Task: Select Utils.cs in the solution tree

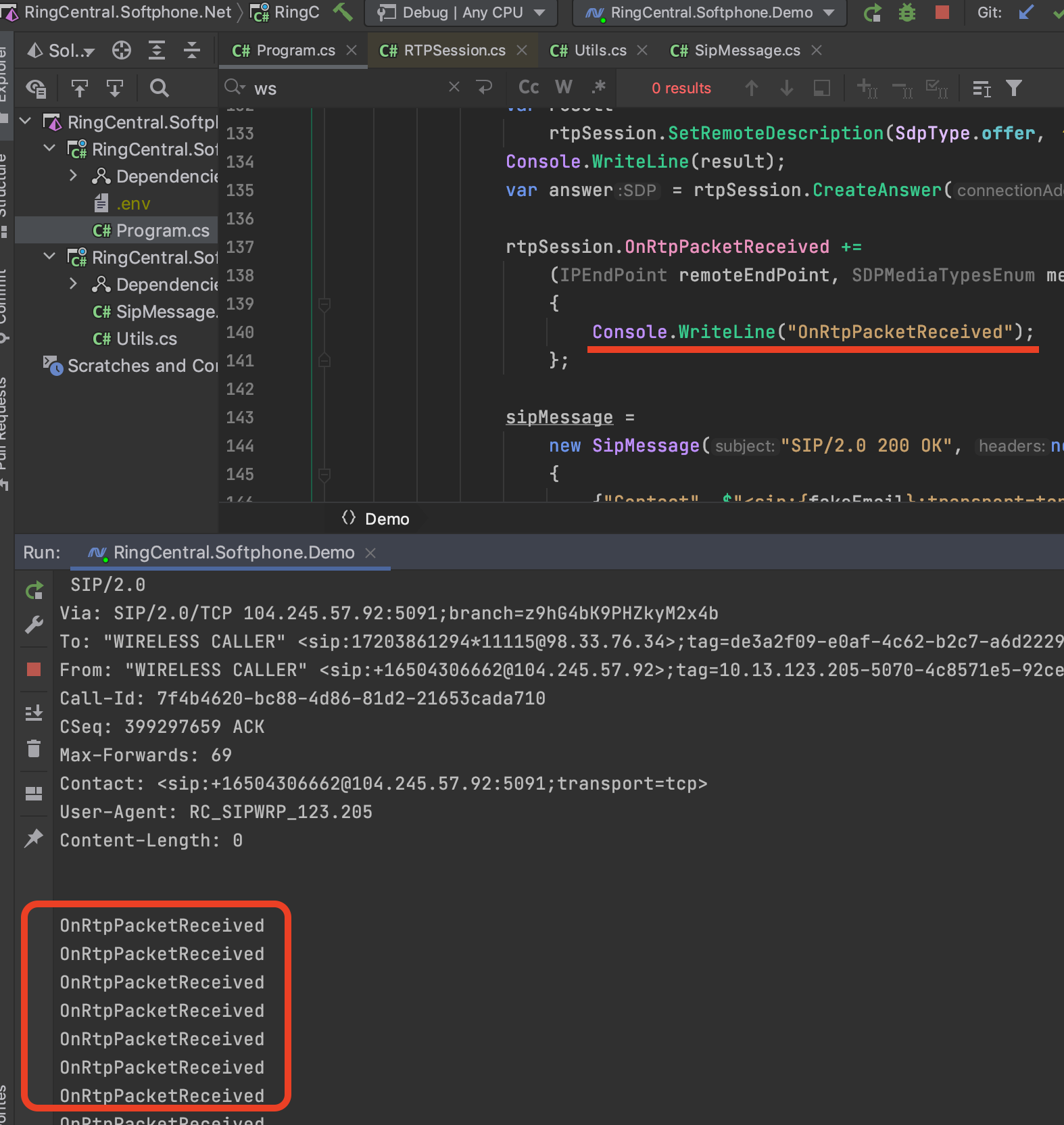Action: pos(135,339)
